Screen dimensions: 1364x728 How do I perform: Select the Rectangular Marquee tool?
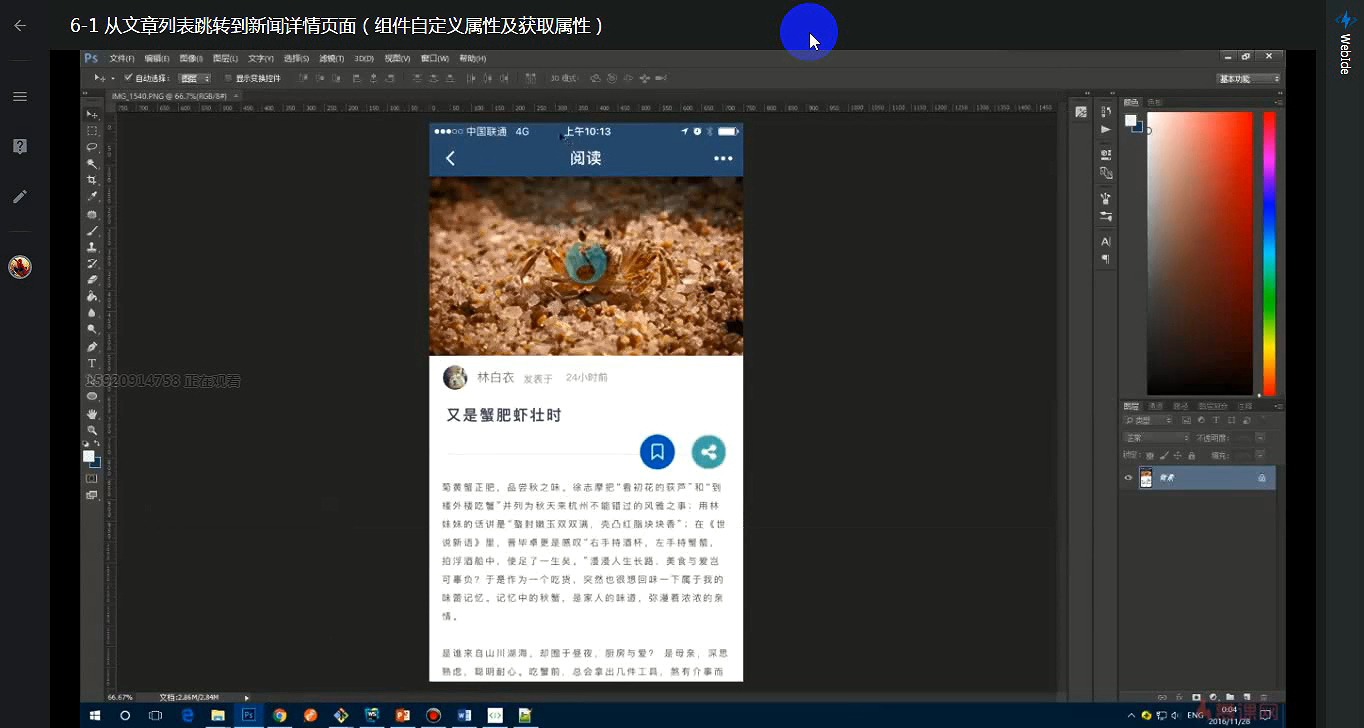pos(92,131)
